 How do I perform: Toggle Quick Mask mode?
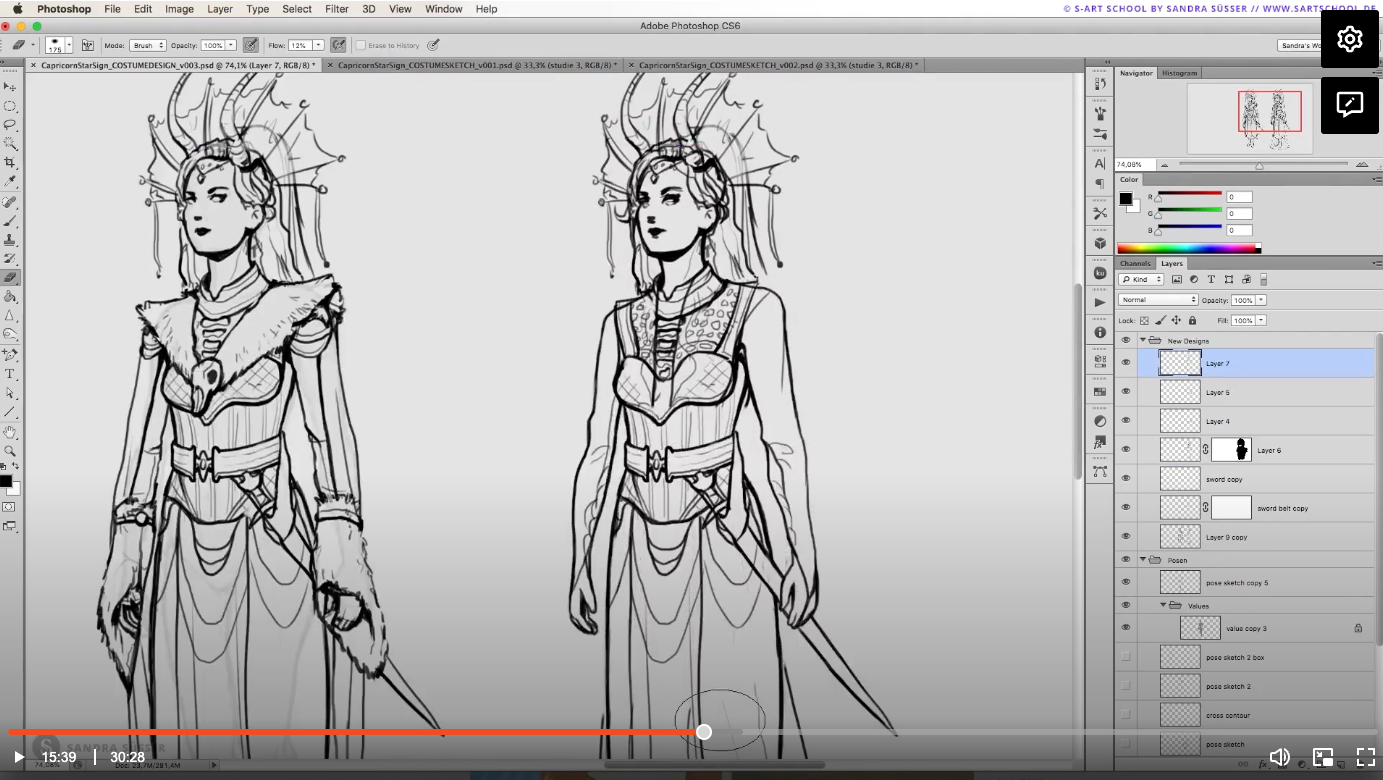[10, 507]
